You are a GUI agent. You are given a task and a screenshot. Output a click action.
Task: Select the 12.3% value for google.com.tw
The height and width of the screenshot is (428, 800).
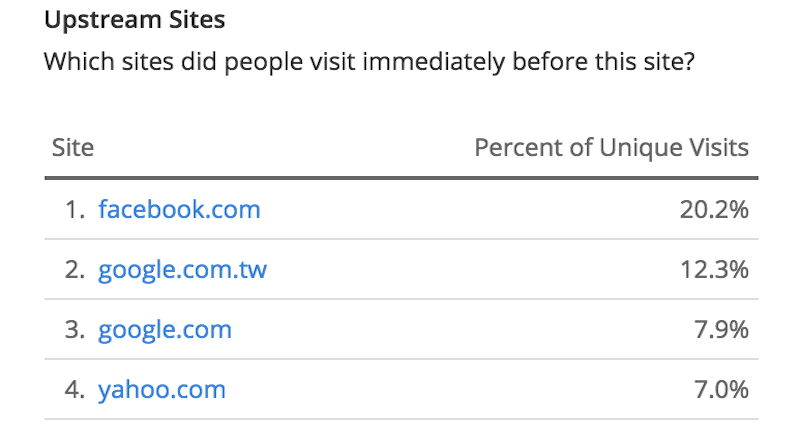pos(714,269)
